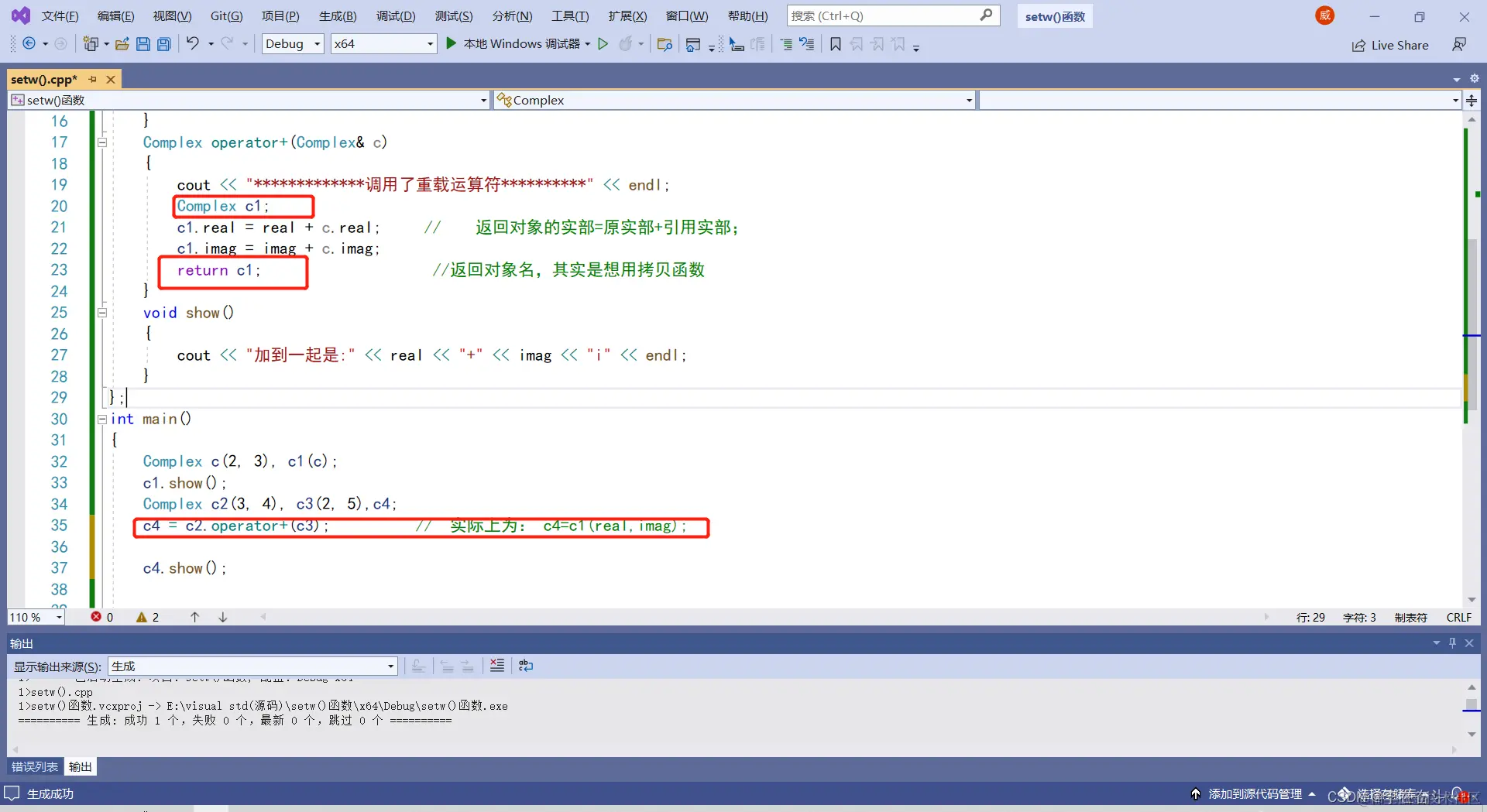Open the 分析(N) menu

pyautogui.click(x=512, y=15)
